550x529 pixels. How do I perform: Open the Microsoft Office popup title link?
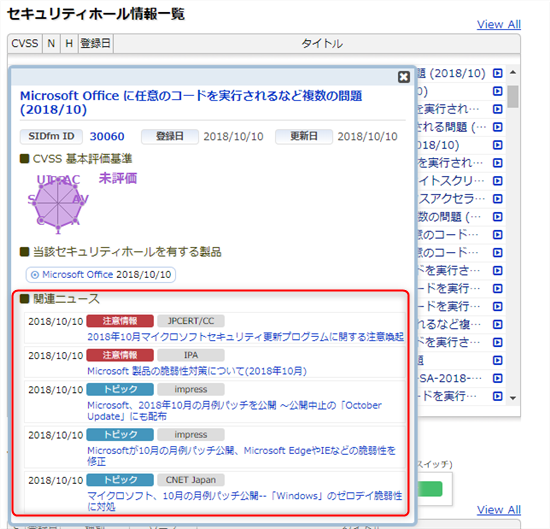[191, 102]
